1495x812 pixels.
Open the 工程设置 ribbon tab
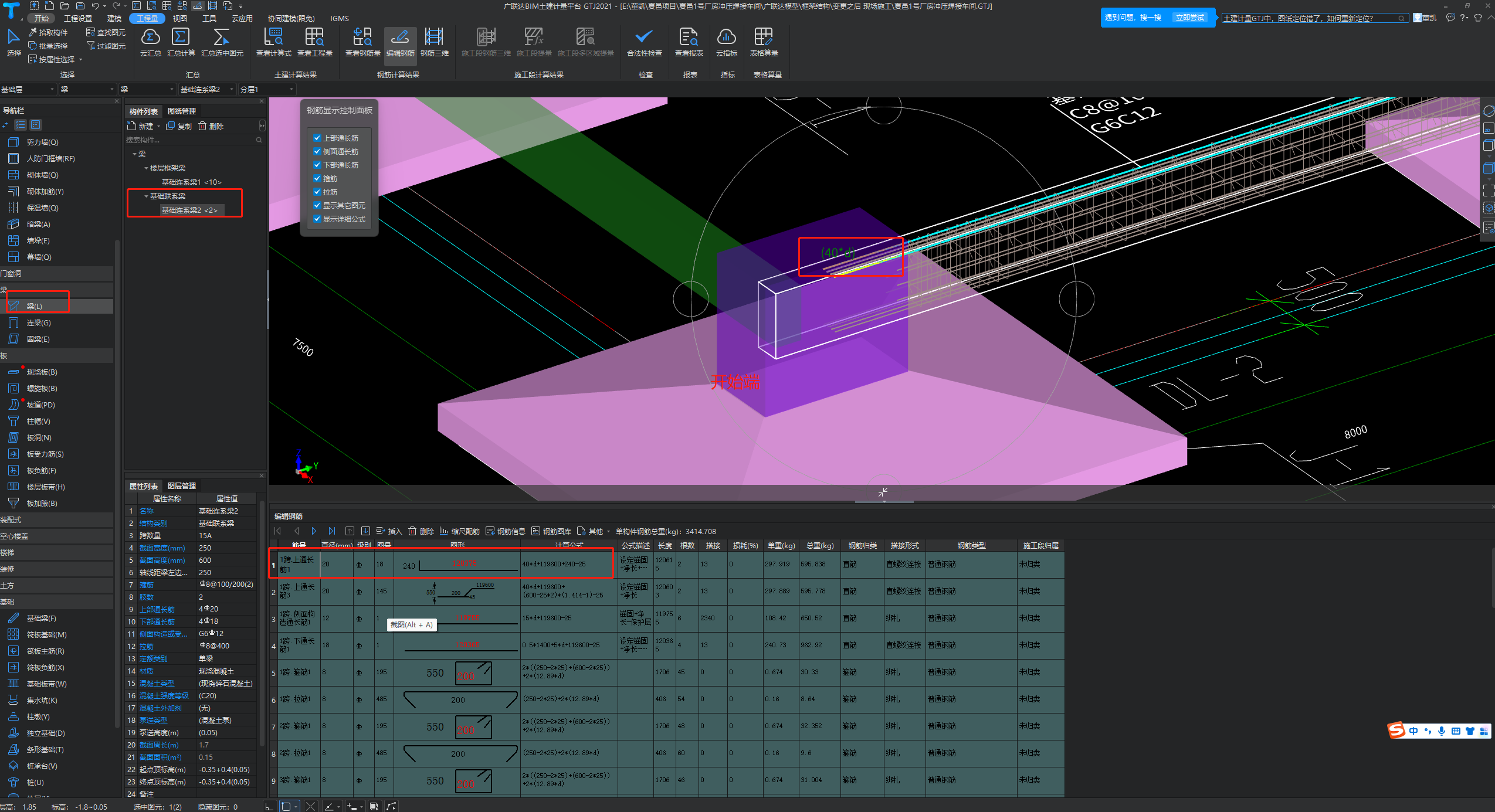pos(78,18)
